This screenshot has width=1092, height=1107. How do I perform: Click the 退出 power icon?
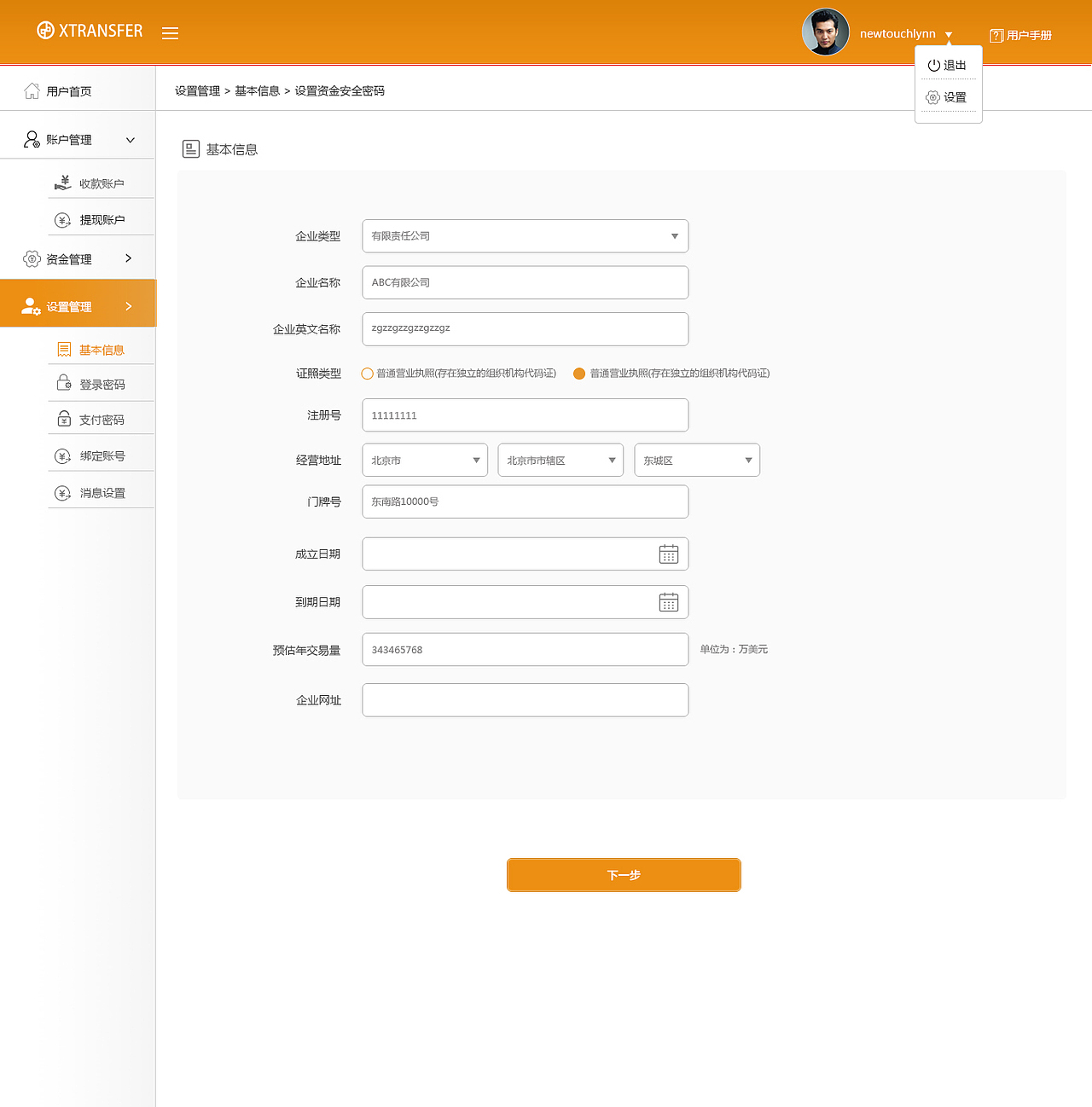point(933,66)
